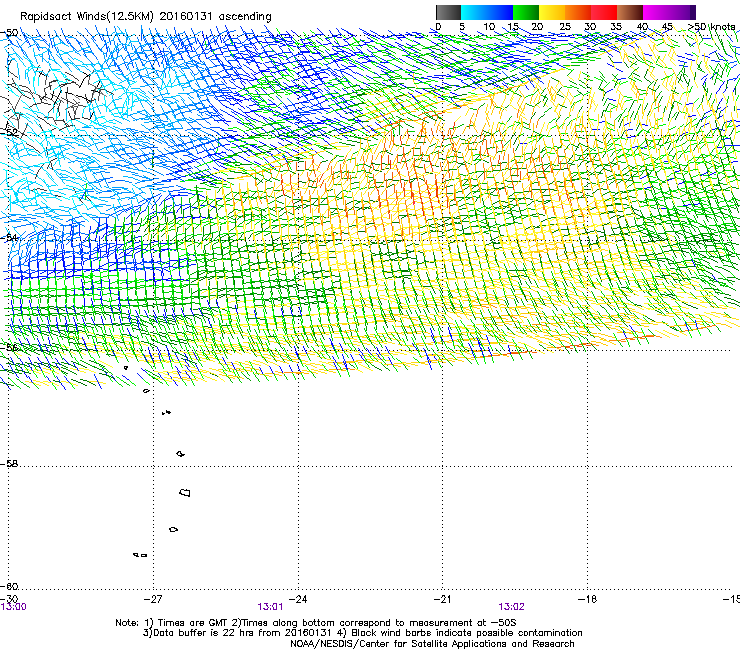This screenshot has height=650, width=740.
Task: Click the legend scale number '25'
Action: click(x=565, y=27)
